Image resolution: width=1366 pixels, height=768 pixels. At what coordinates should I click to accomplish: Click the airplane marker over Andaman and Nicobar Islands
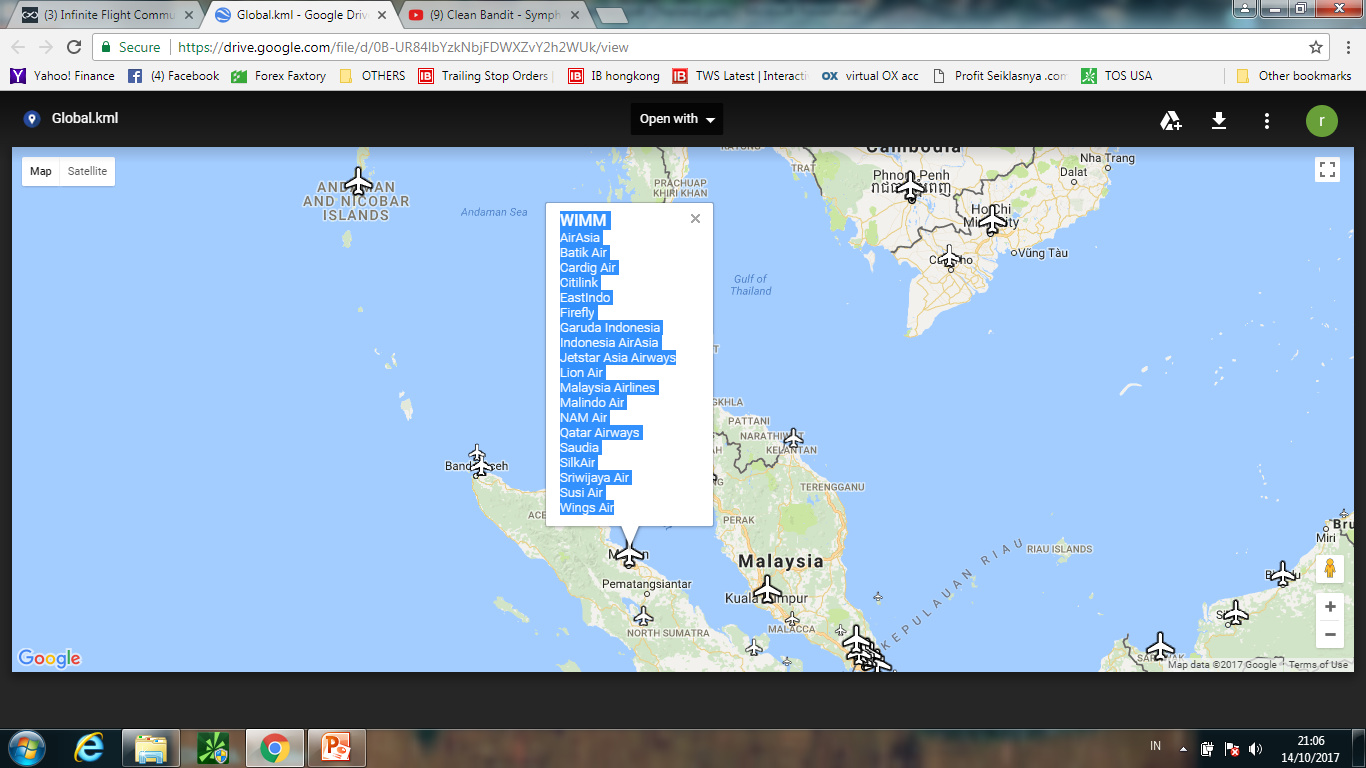click(x=358, y=181)
